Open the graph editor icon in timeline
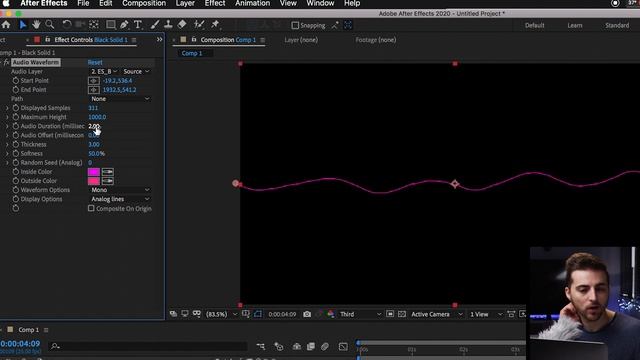Screen dimensions: 640x360 pyautogui.click(x=343, y=347)
